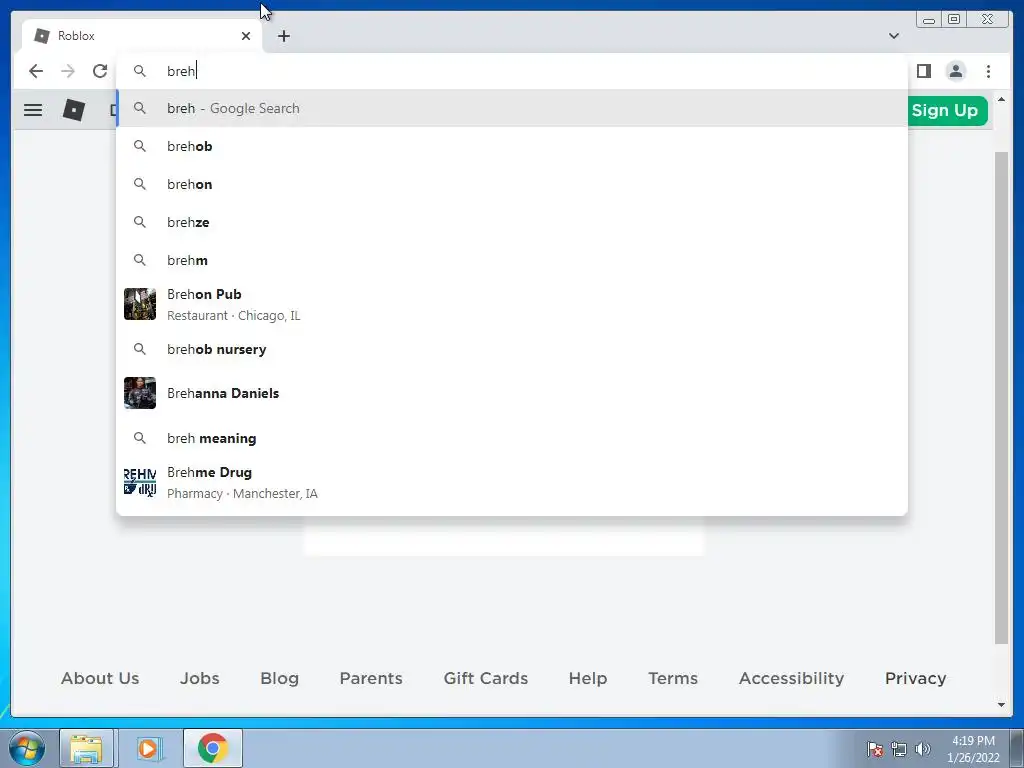Screen dimensions: 1024x768
Task: Open Windows Explorer from the taskbar
Action: click(x=86, y=748)
